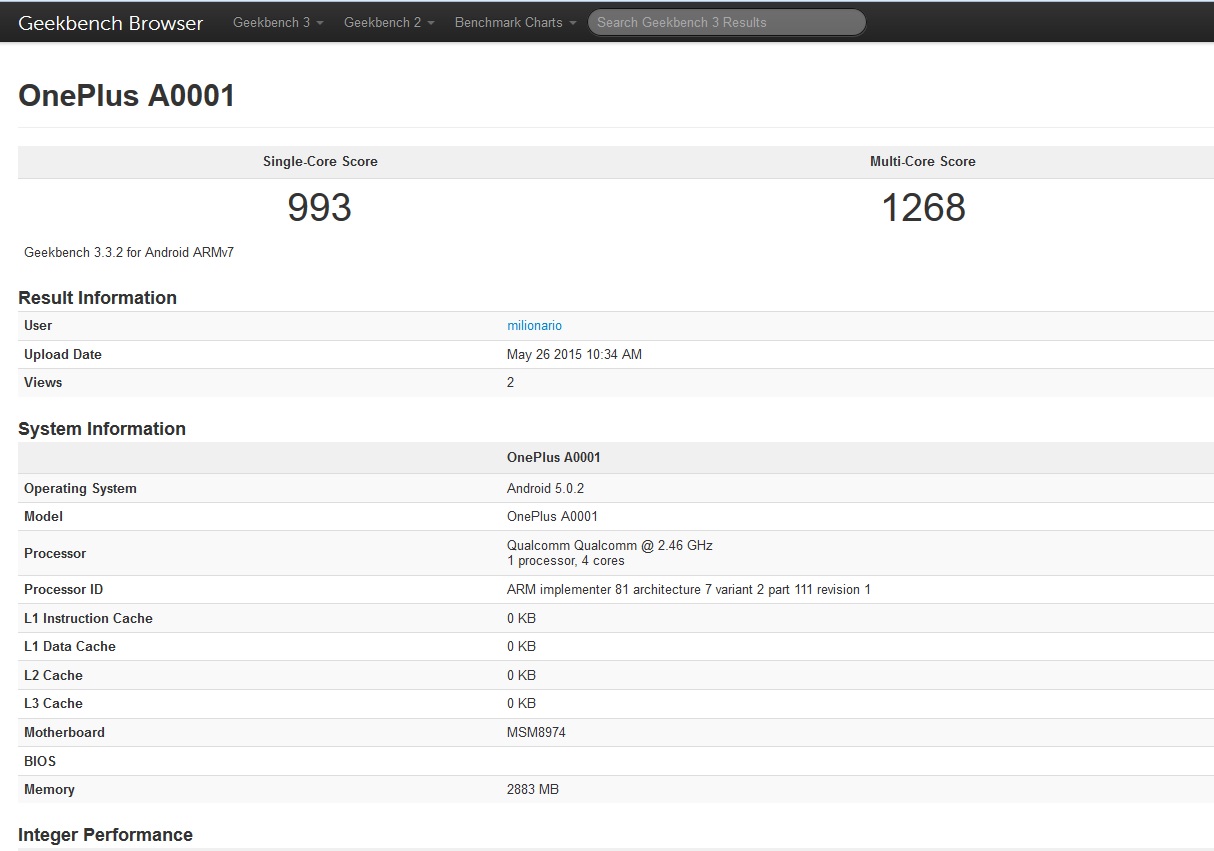
Task: Open user profile link milionario
Action: [x=534, y=326]
